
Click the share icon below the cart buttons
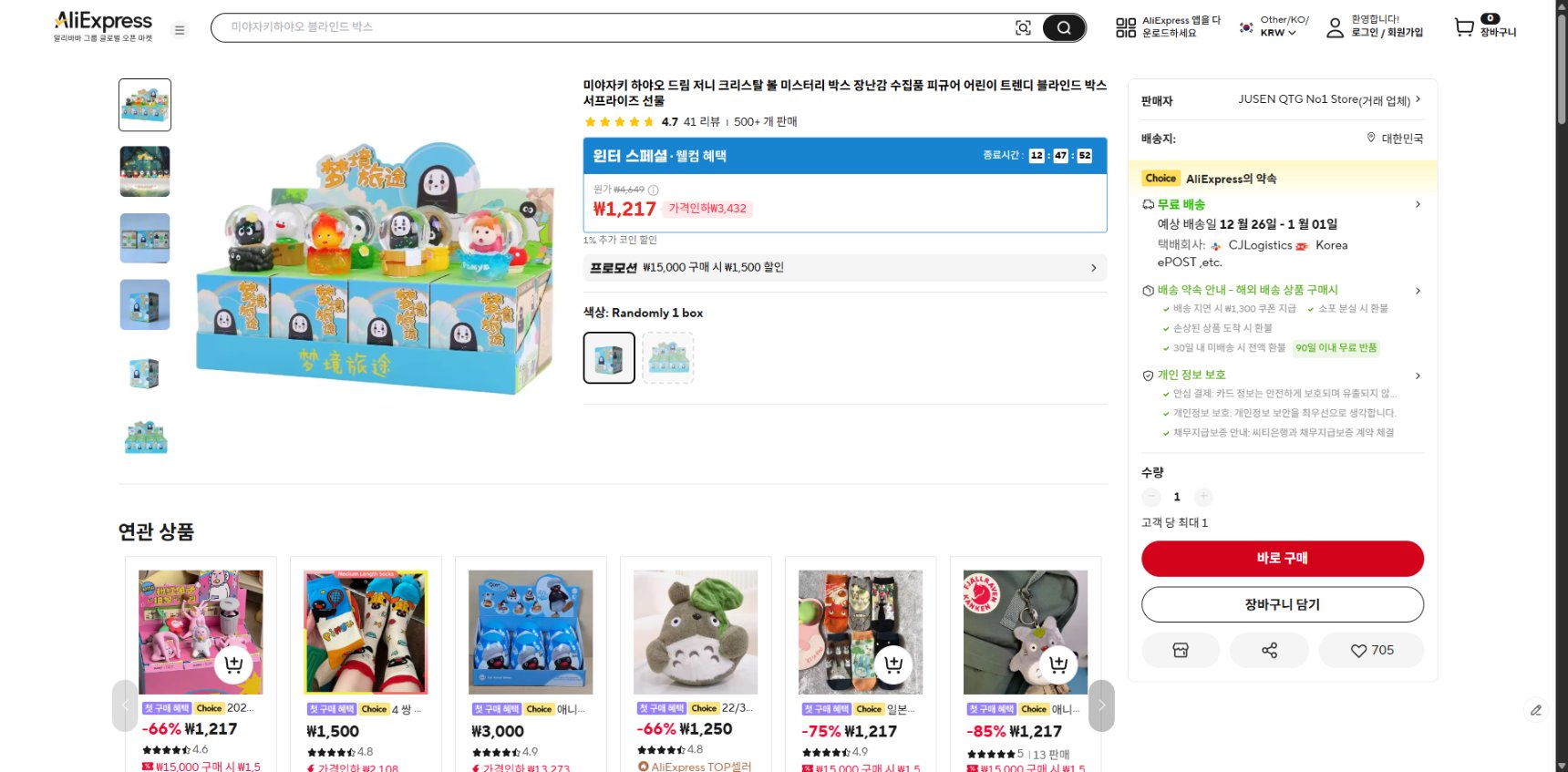pos(1269,650)
